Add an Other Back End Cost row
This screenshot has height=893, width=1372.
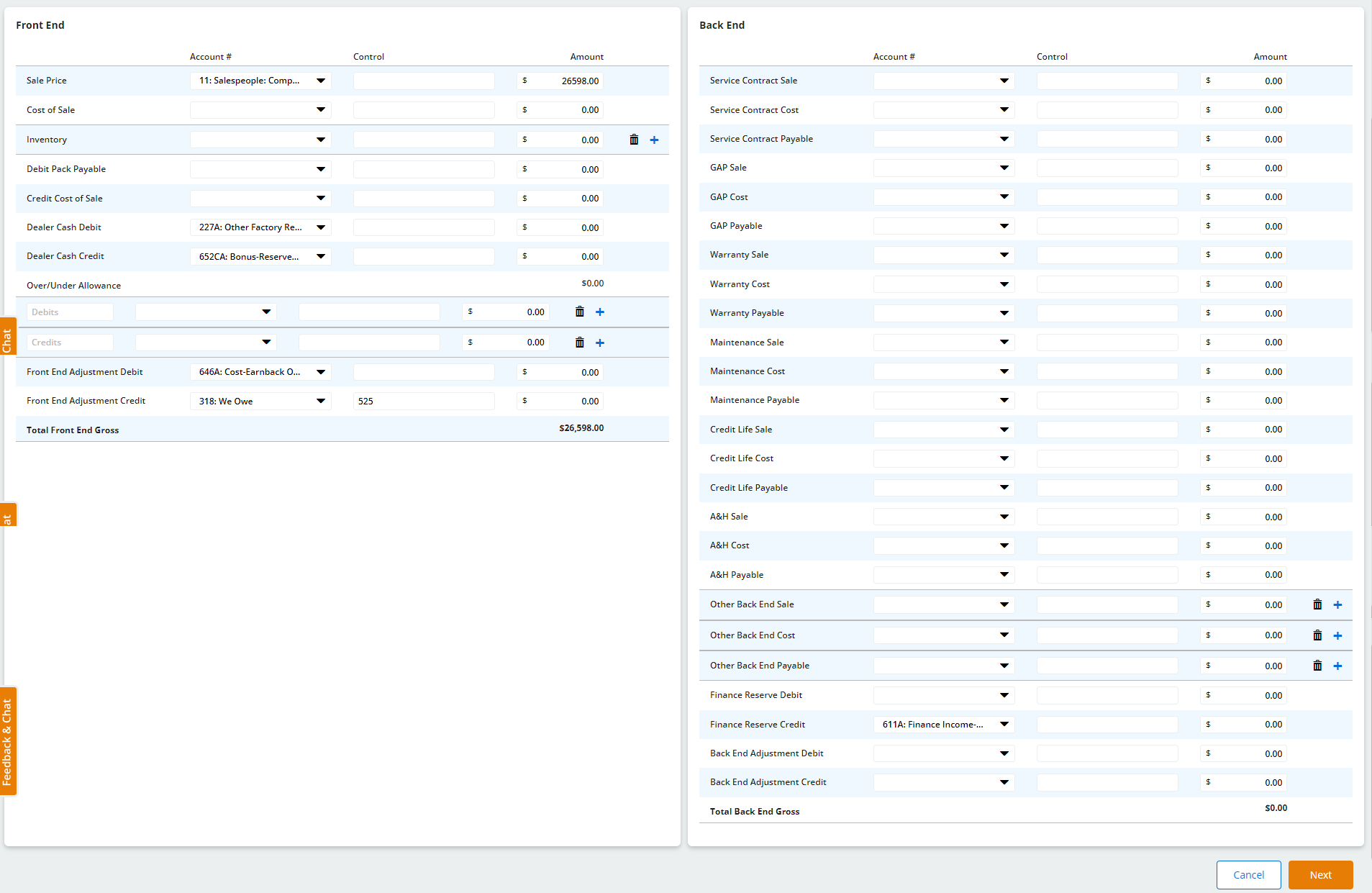click(1337, 635)
